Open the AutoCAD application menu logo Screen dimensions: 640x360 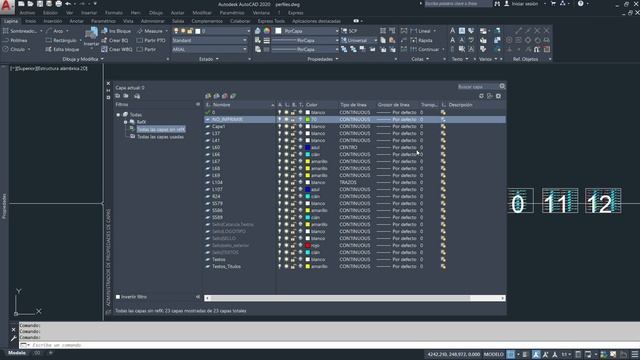[7, 6]
